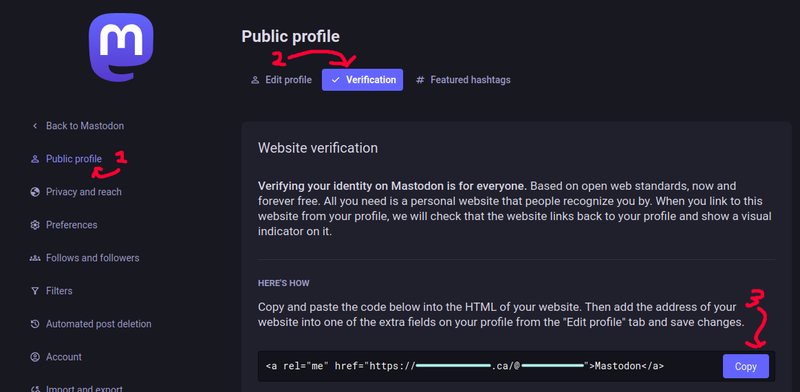
Task: Select the Verification tab
Action: point(362,80)
